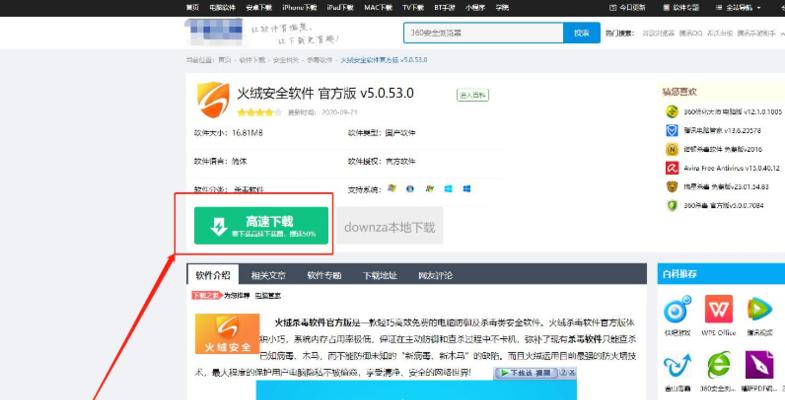Open the iPad download nav item
This screenshot has height=400, width=785.
click(340, 8)
